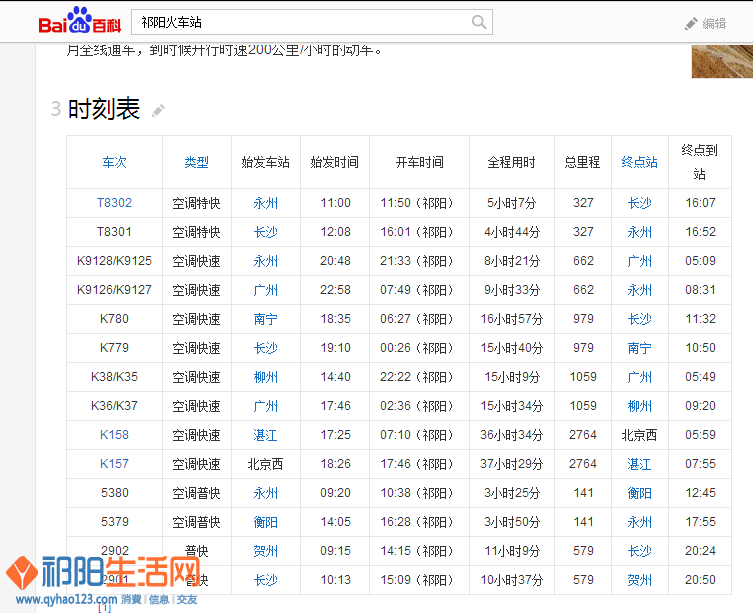Click arrival time 16:07 cell
Viewport: 753px width, 613px height.
tap(700, 203)
